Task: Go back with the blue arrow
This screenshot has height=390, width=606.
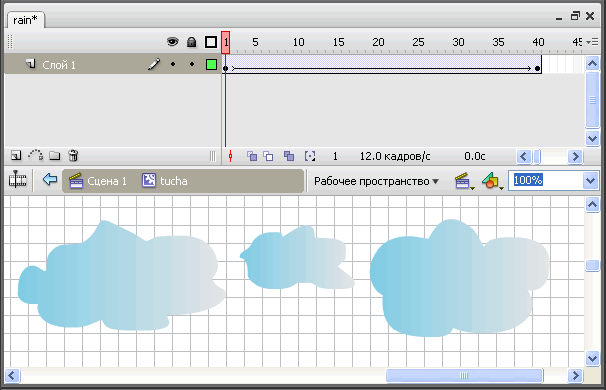Action: (x=50, y=179)
